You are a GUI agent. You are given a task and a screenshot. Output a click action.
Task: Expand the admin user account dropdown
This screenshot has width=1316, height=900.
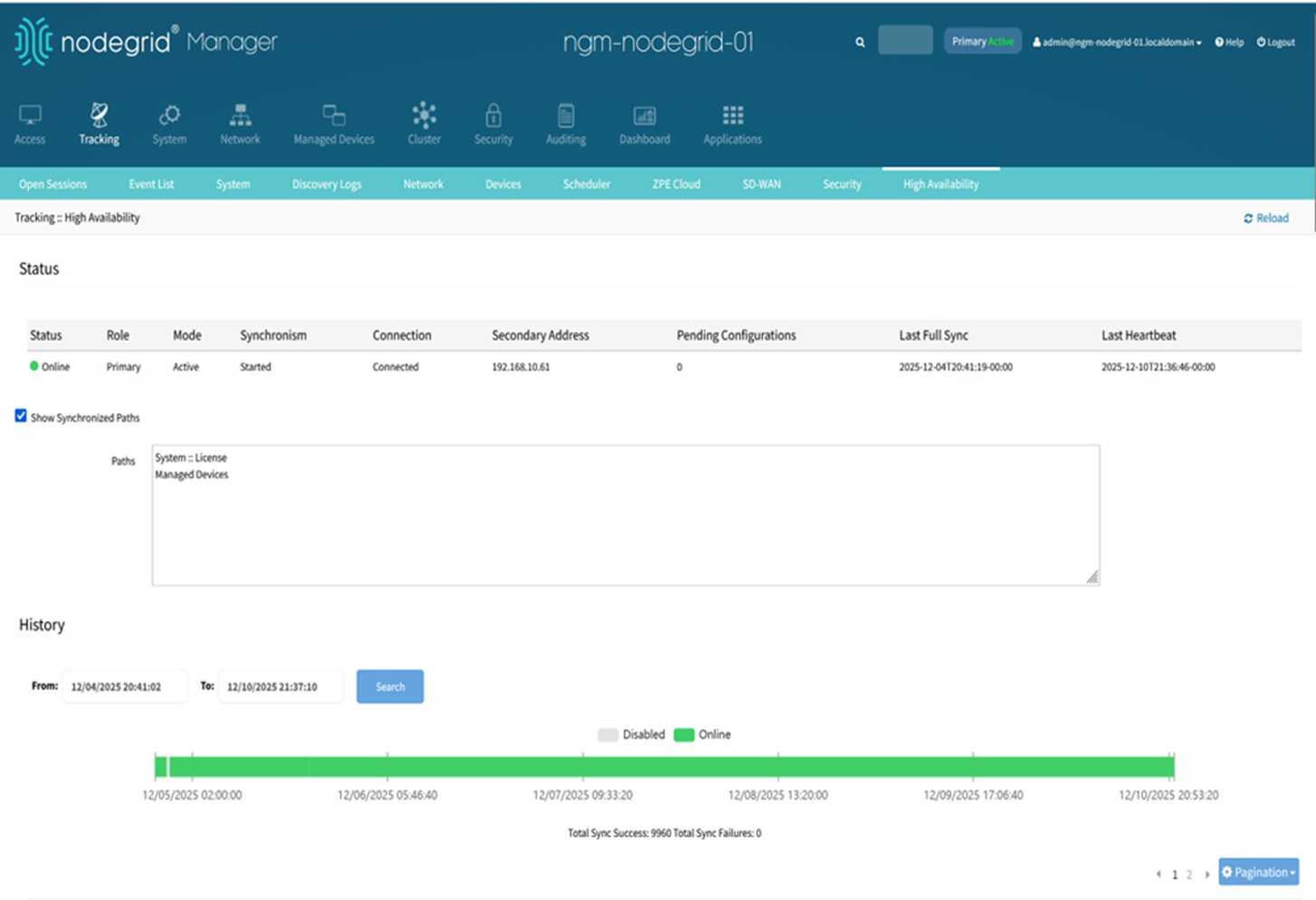tap(1117, 42)
